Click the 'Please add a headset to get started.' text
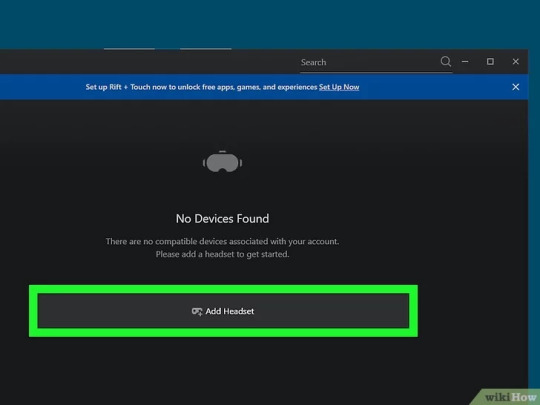 pos(222,254)
